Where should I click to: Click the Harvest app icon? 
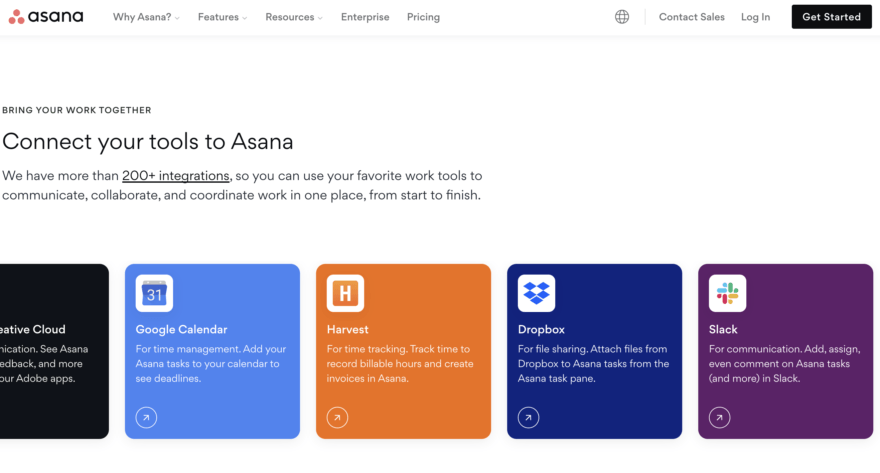point(345,293)
